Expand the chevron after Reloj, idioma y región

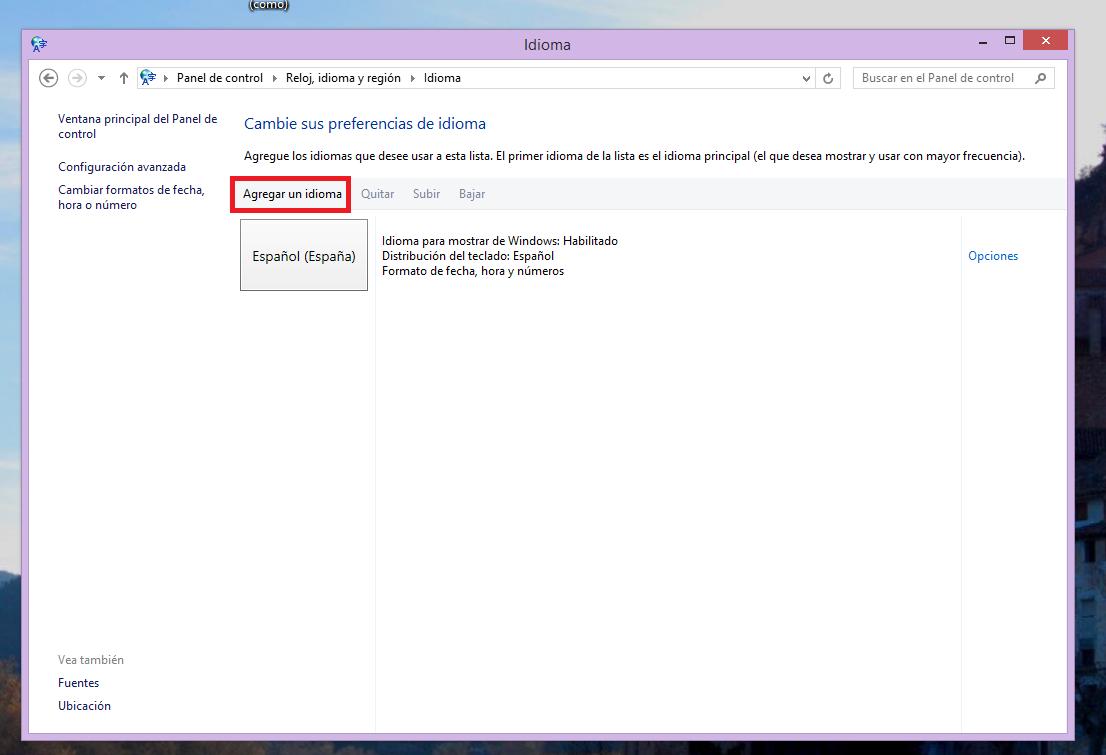(x=412, y=78)
